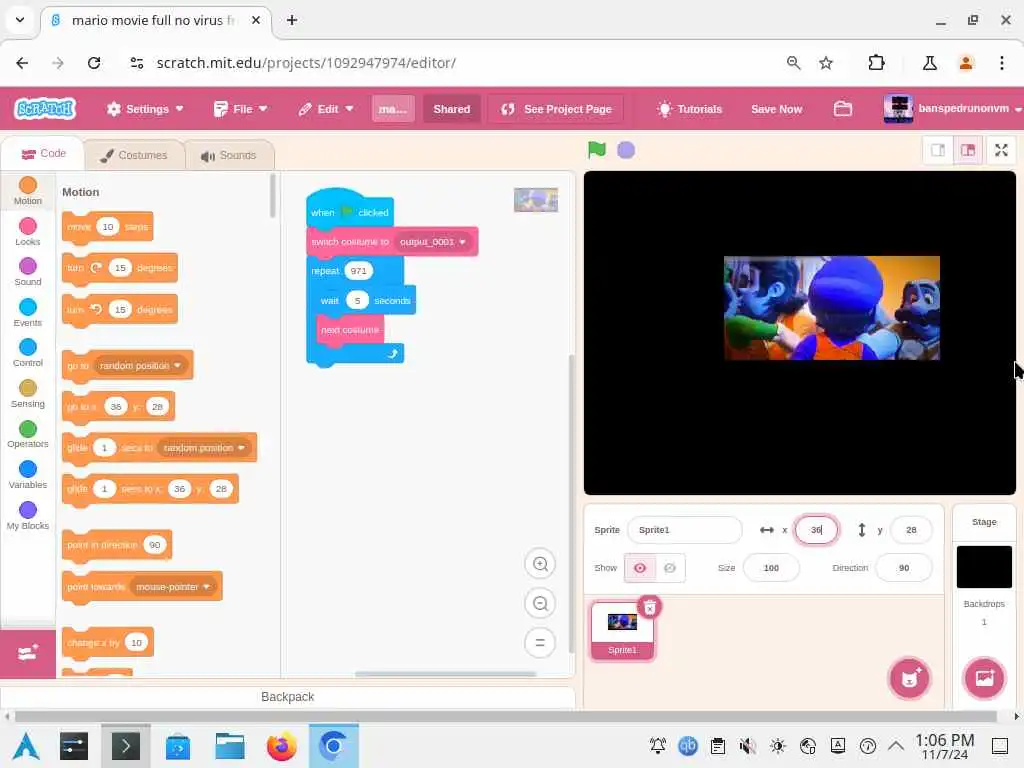
Task: Click the repeat 971 value
Action: 358,271
